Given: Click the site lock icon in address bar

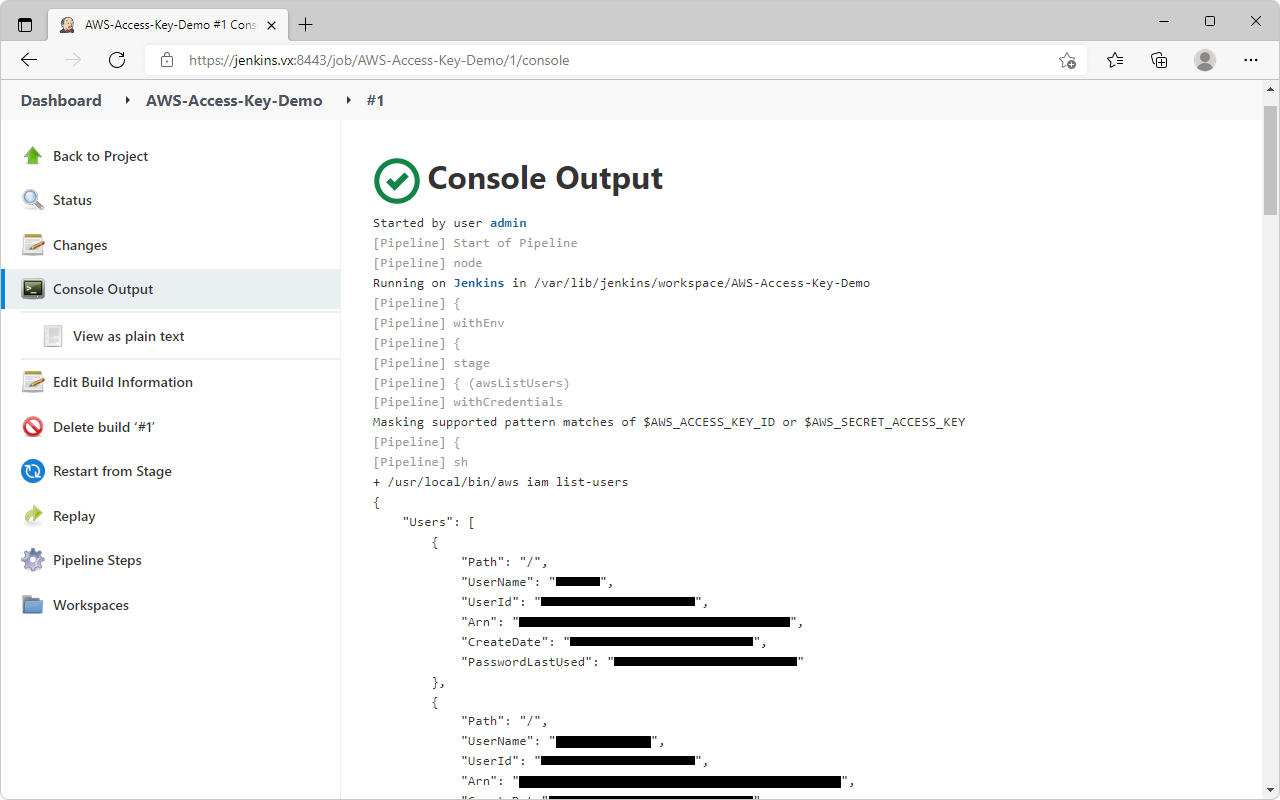Looking at the screenshot, I should click(167, 60).
